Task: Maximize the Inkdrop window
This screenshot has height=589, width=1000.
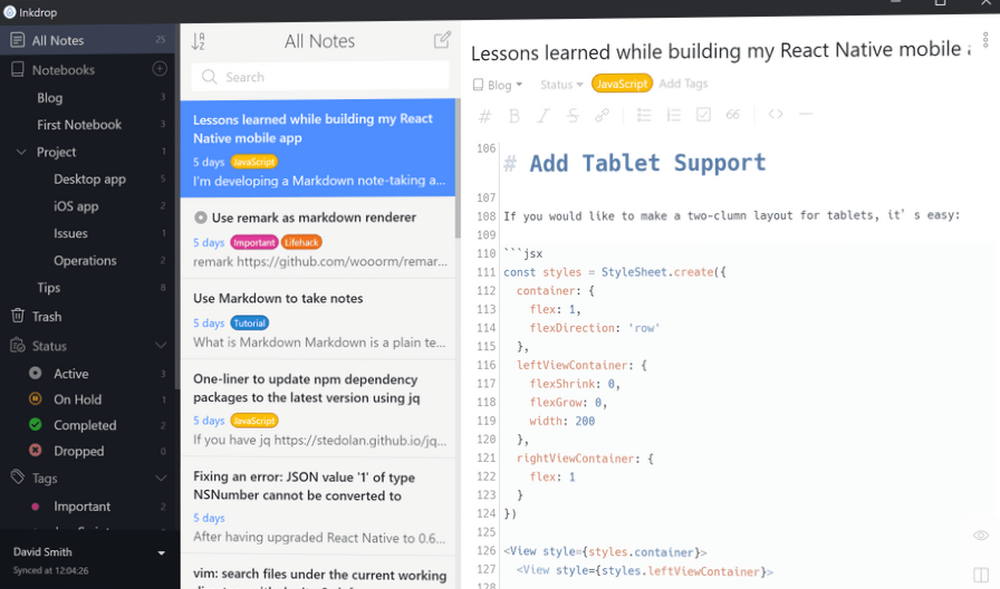Action: 940,3
